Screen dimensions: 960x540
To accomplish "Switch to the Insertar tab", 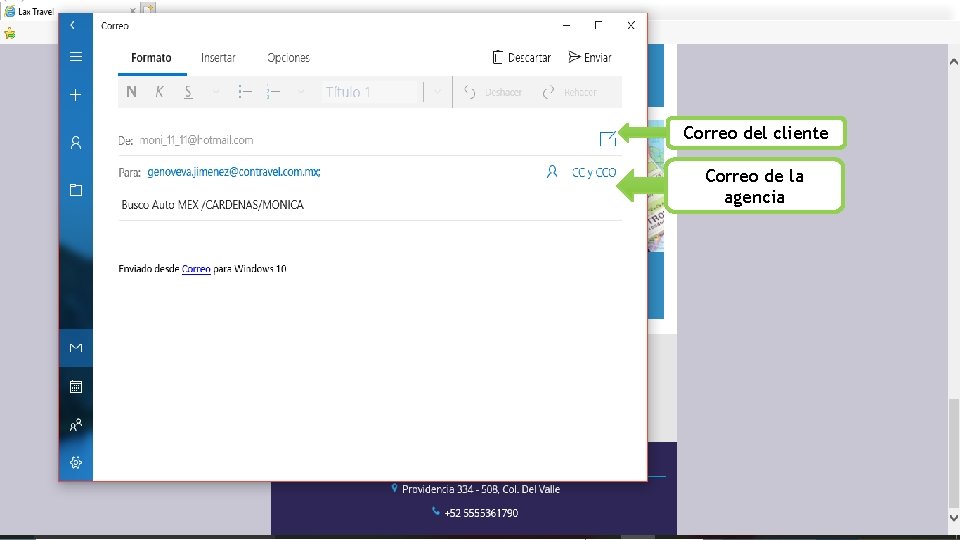I will [x=219, y=58].
